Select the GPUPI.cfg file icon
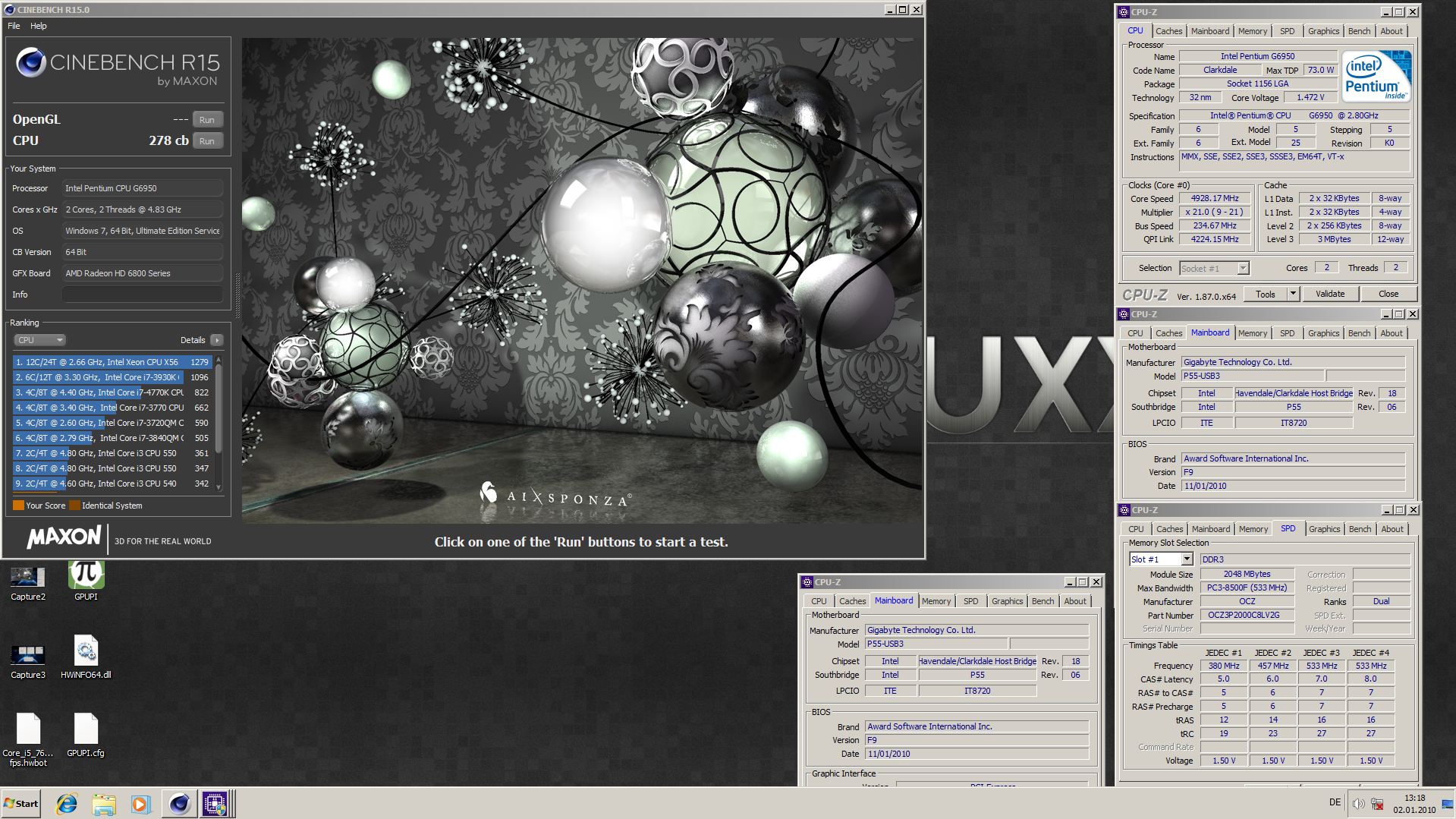1456x819 pixels. pos(86,736)
